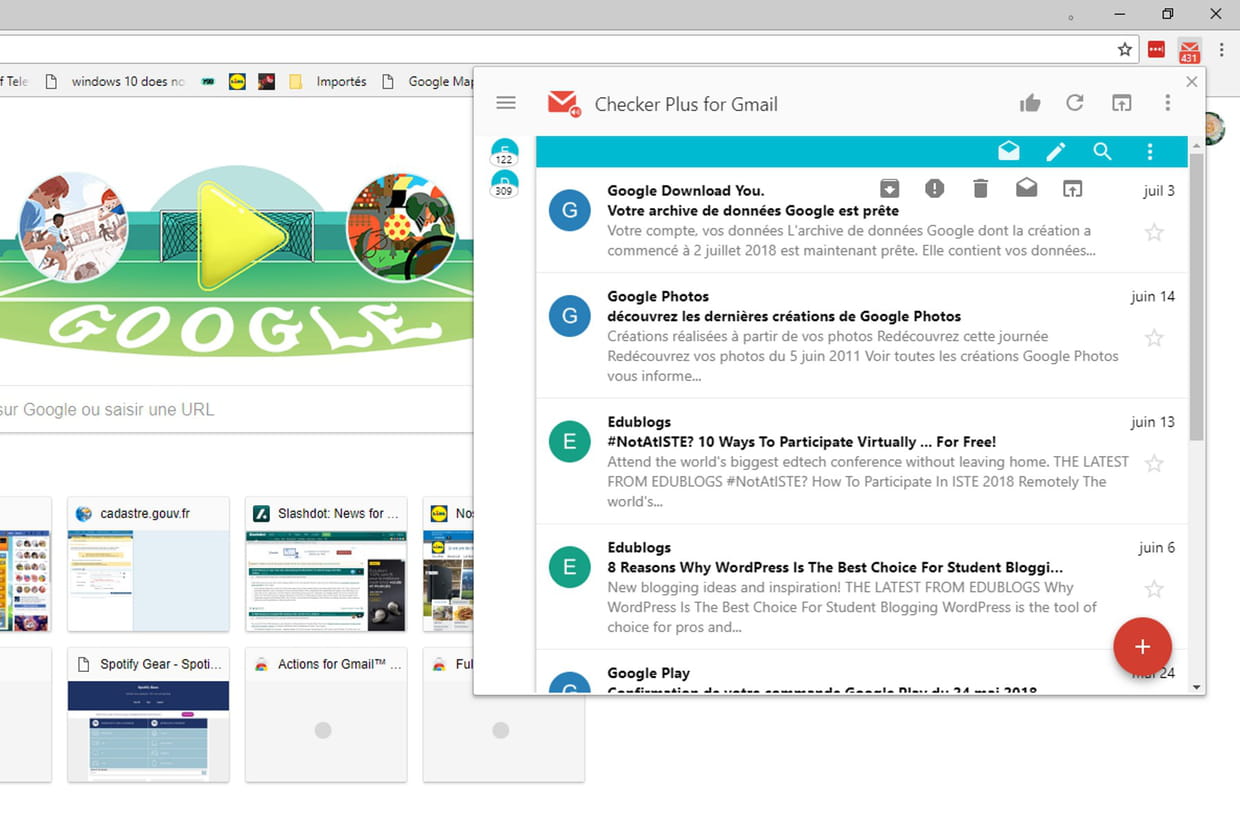This screenshot has width=1240, height=827.
Task: Star the #NotAtISTE Edublogs email
Action: [1154, 463]
